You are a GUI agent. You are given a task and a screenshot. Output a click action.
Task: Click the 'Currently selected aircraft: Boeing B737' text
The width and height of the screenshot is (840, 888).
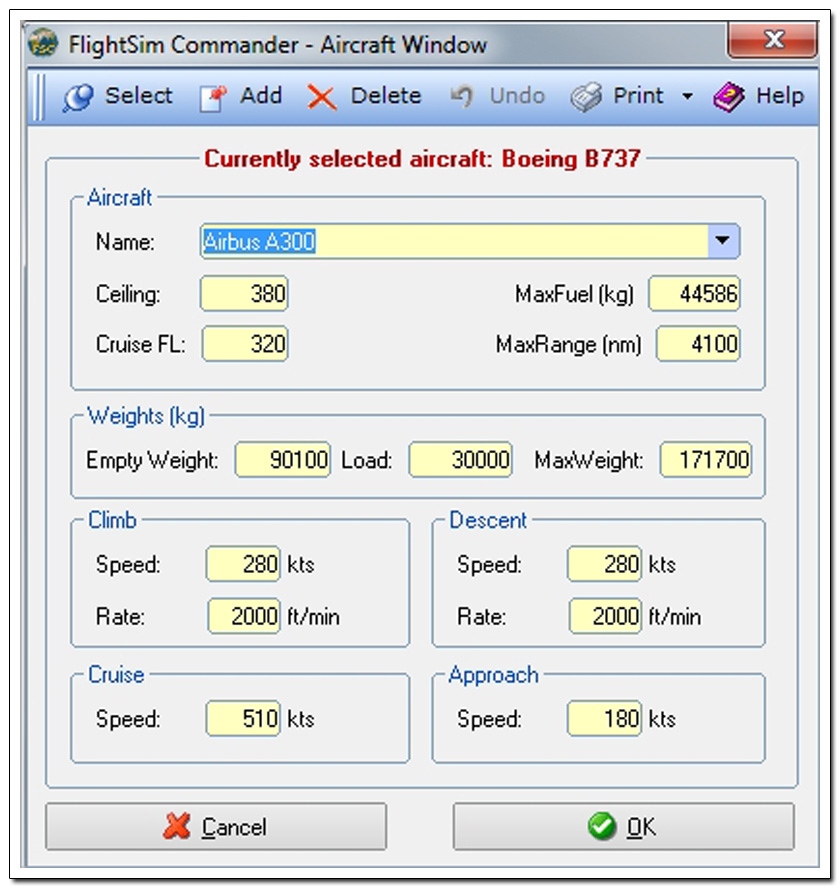[x=422, y=159]
